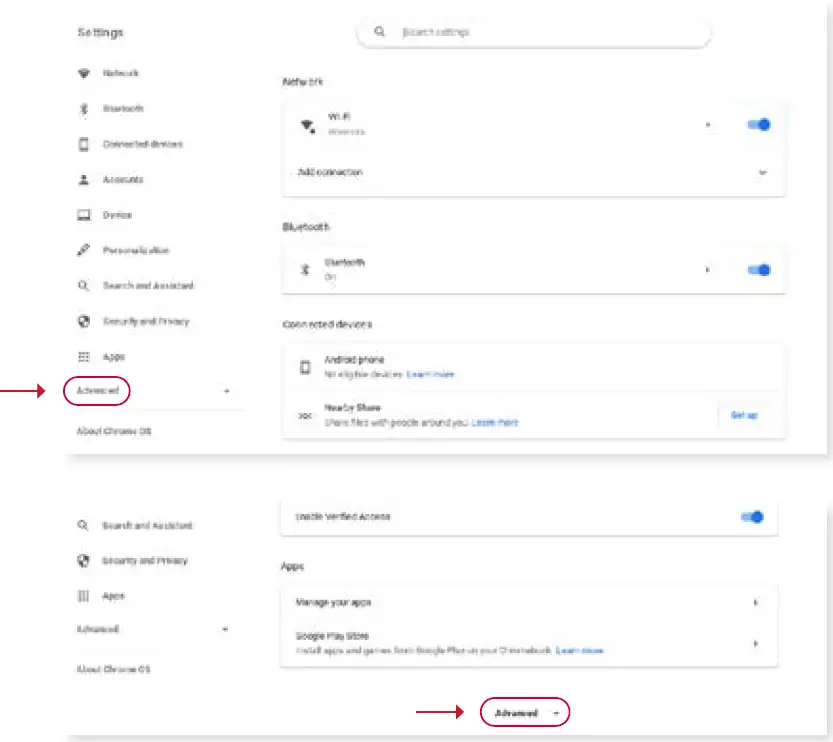
Task: Open About Chrome OS in top sidebar
Action: click(x=113, y=431)
